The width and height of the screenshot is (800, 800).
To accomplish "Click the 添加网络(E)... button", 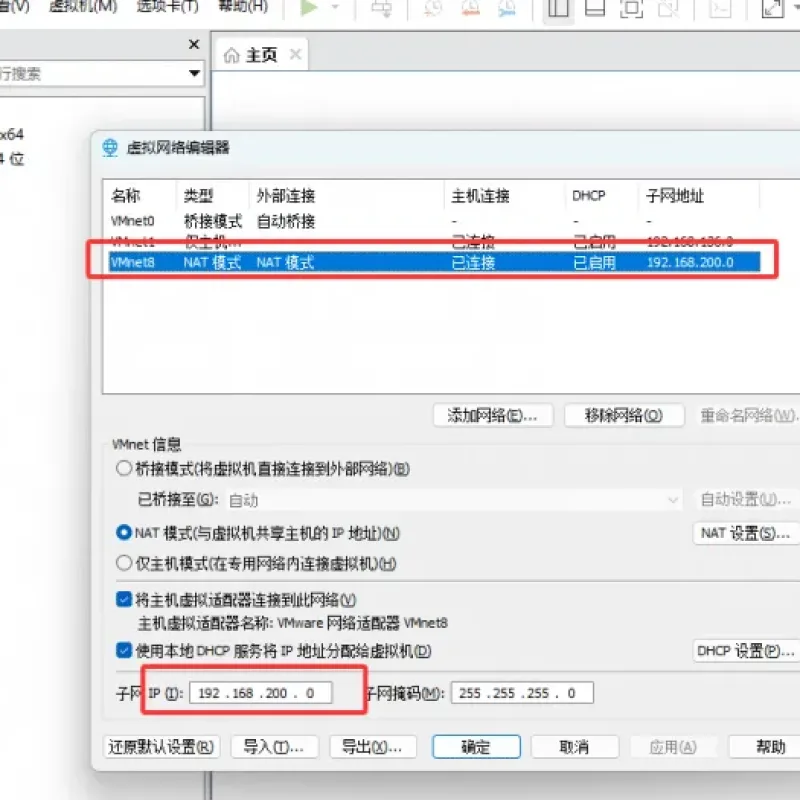I will [493, 415].
